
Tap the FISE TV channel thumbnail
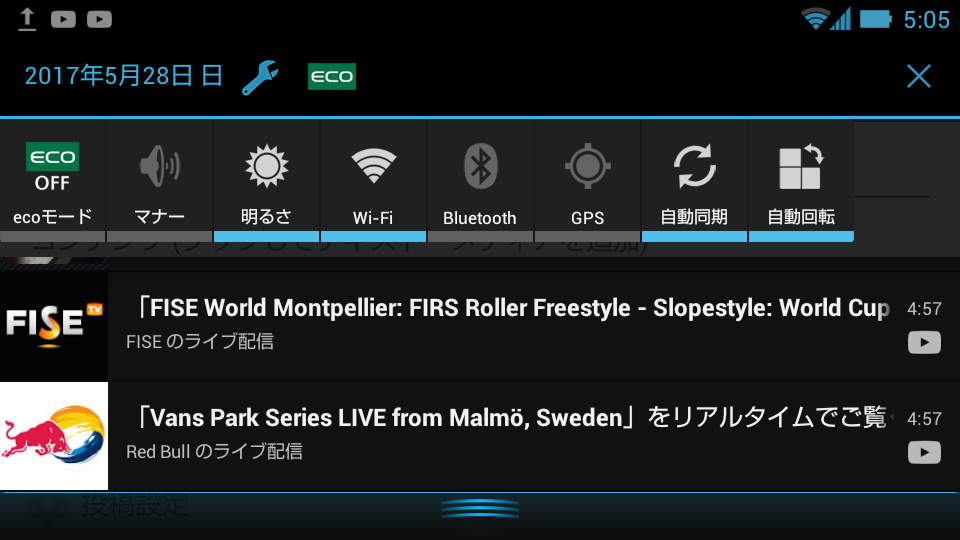[54, 326]
